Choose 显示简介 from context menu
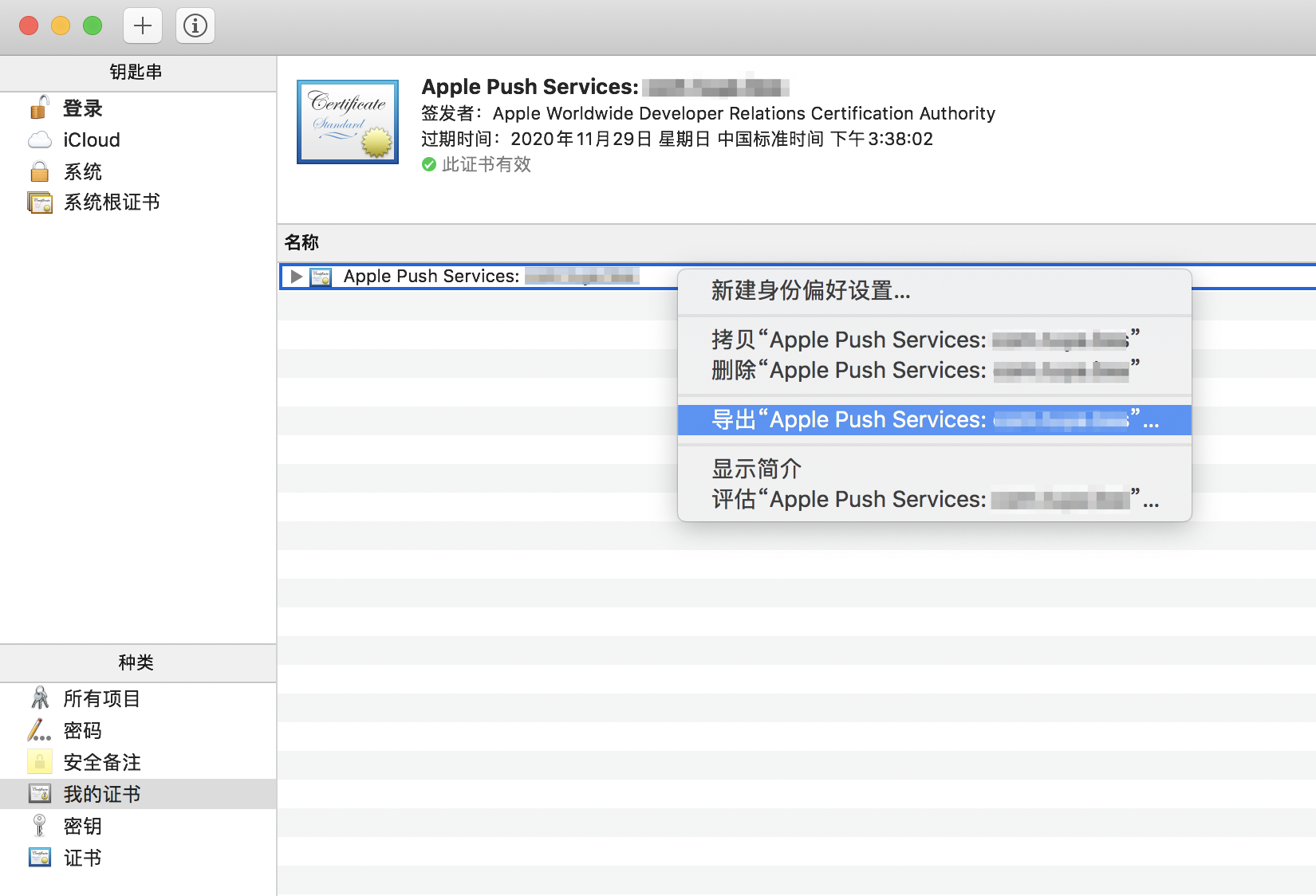 pos(934,469)
